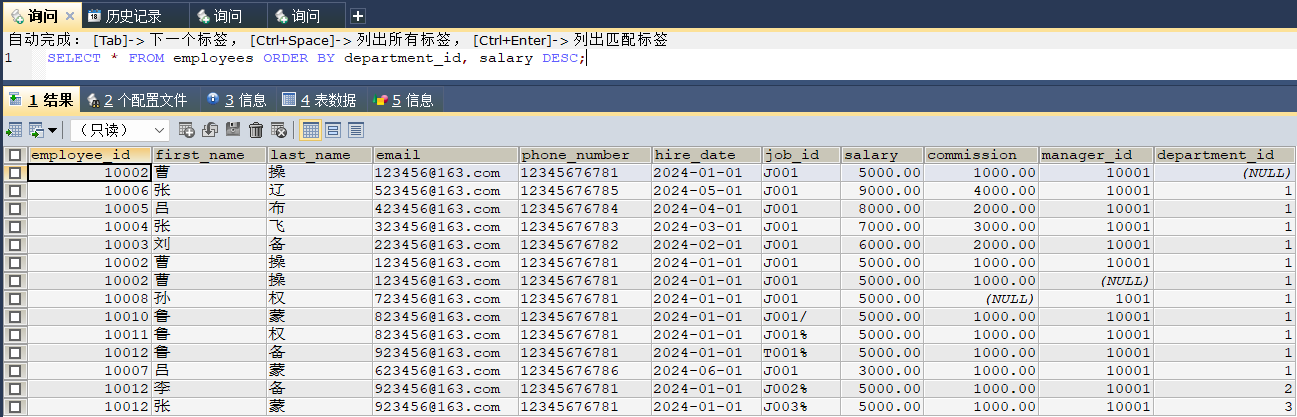
Task: Toggle the select-all checkbox in the header row
Action: 14,155
